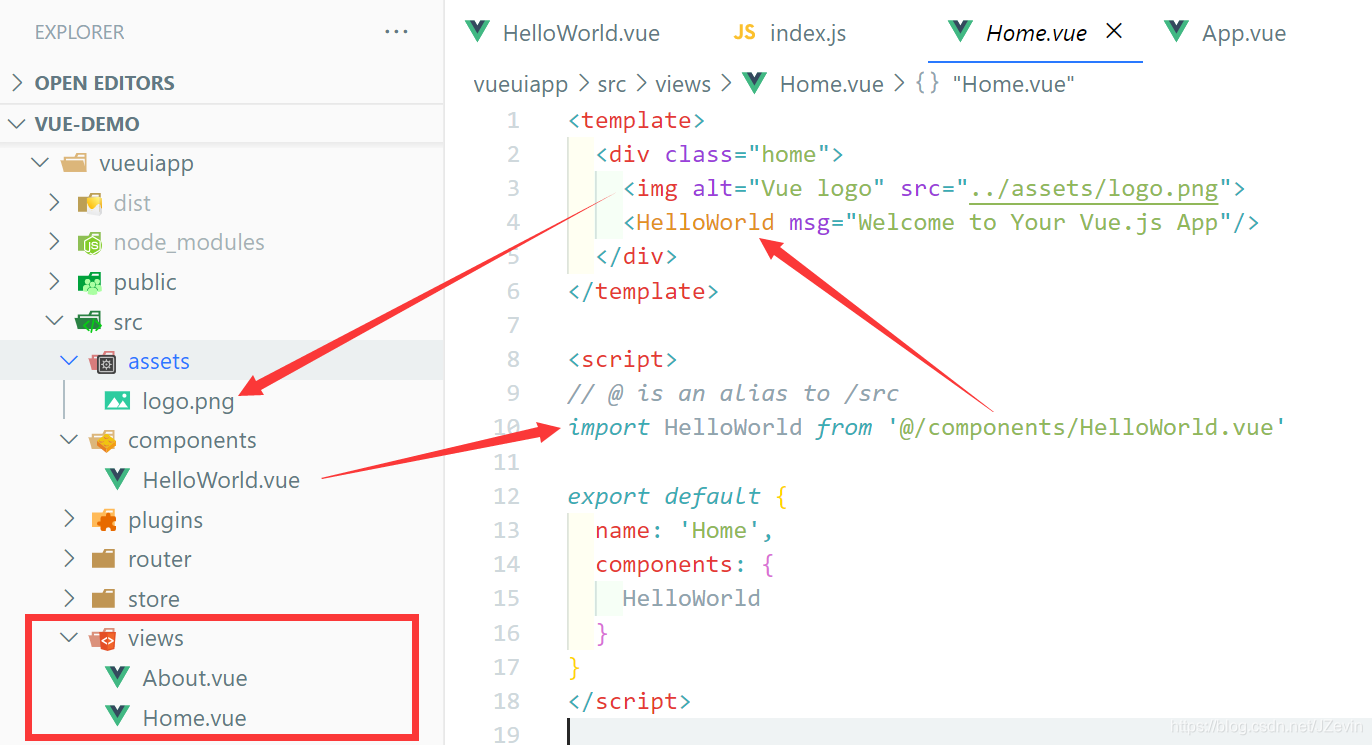1372x745 pixels.
Task: Click the Vue icon on App.vue tab
Action: [1177, 32]
